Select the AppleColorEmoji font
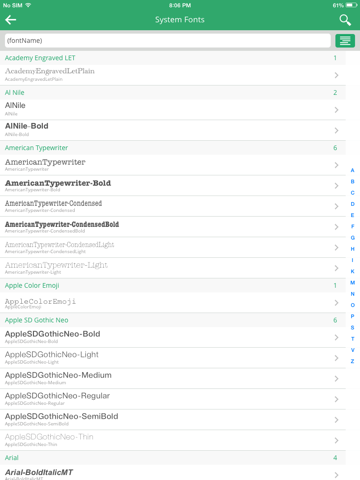Image resolution: width=360 pixels, height=480 pixels. (x=173, y=303)
